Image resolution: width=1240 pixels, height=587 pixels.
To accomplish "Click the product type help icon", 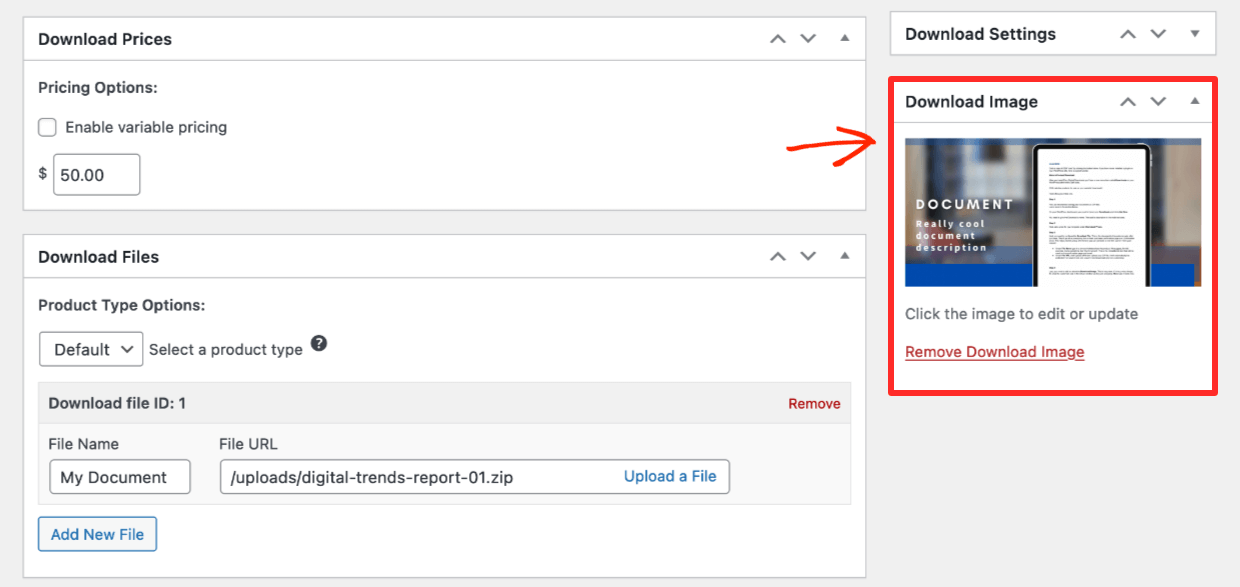I will pyautogui.click(x=319, y=343).
